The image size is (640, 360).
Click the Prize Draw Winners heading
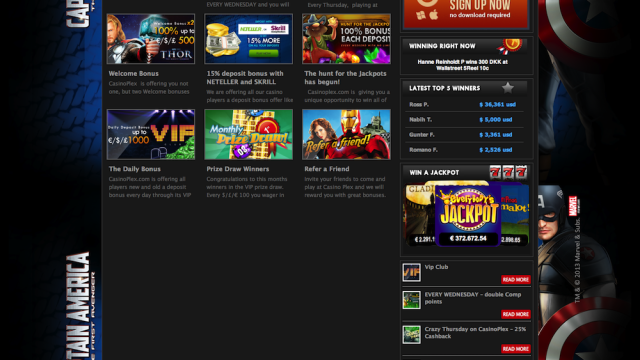point(238,169)
